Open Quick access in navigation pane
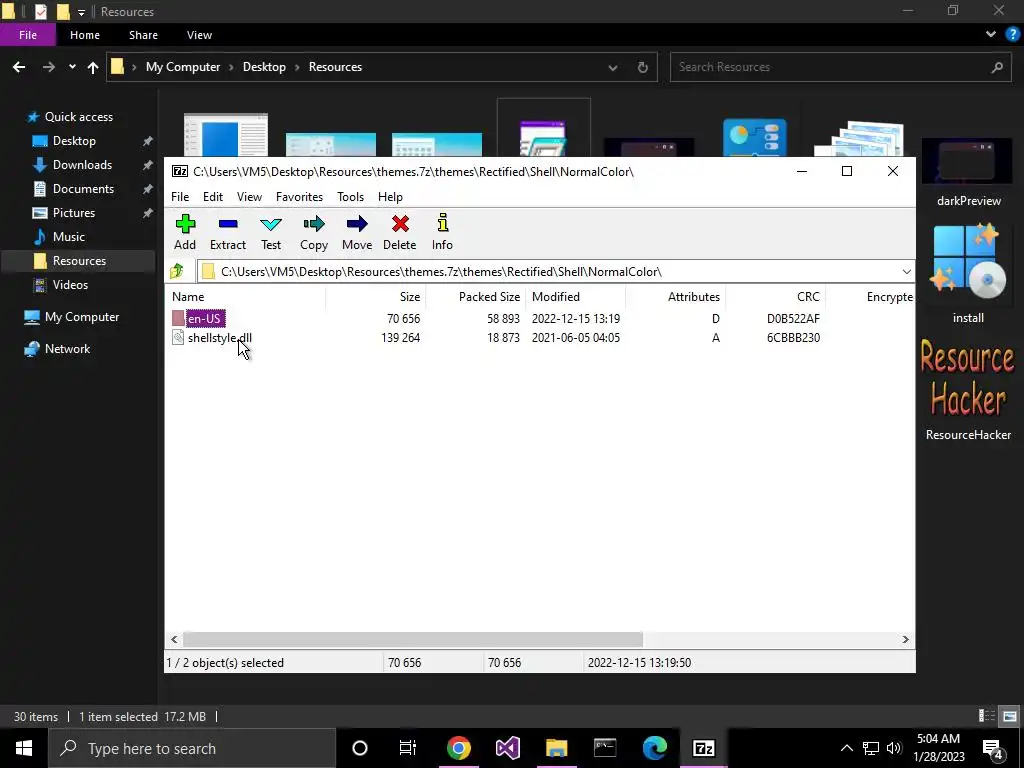This screenshot has width=1024, height=768. click(78, 117)
